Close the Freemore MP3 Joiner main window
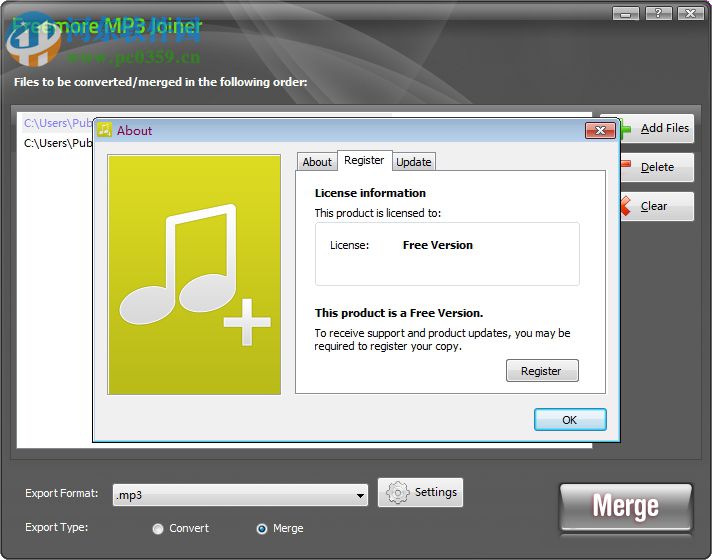This screenshot has height=560, width=712. [x=691, y=14]
